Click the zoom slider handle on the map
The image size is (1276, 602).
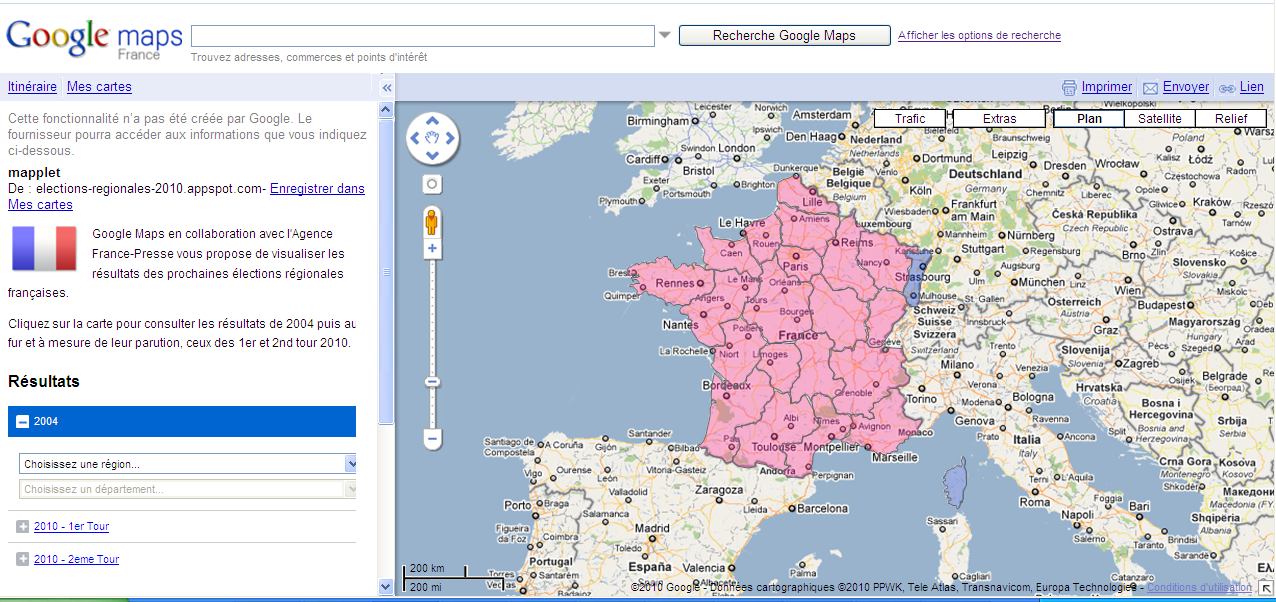click(432, 382)
